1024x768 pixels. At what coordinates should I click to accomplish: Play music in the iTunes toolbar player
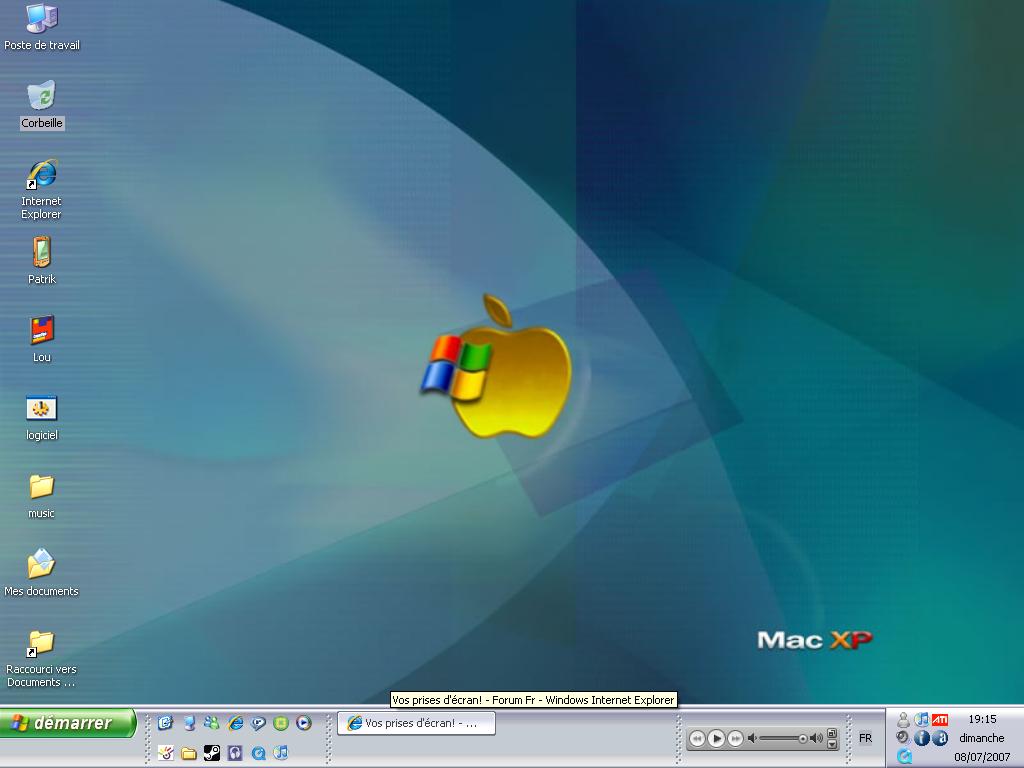click(x=716, y=739)
